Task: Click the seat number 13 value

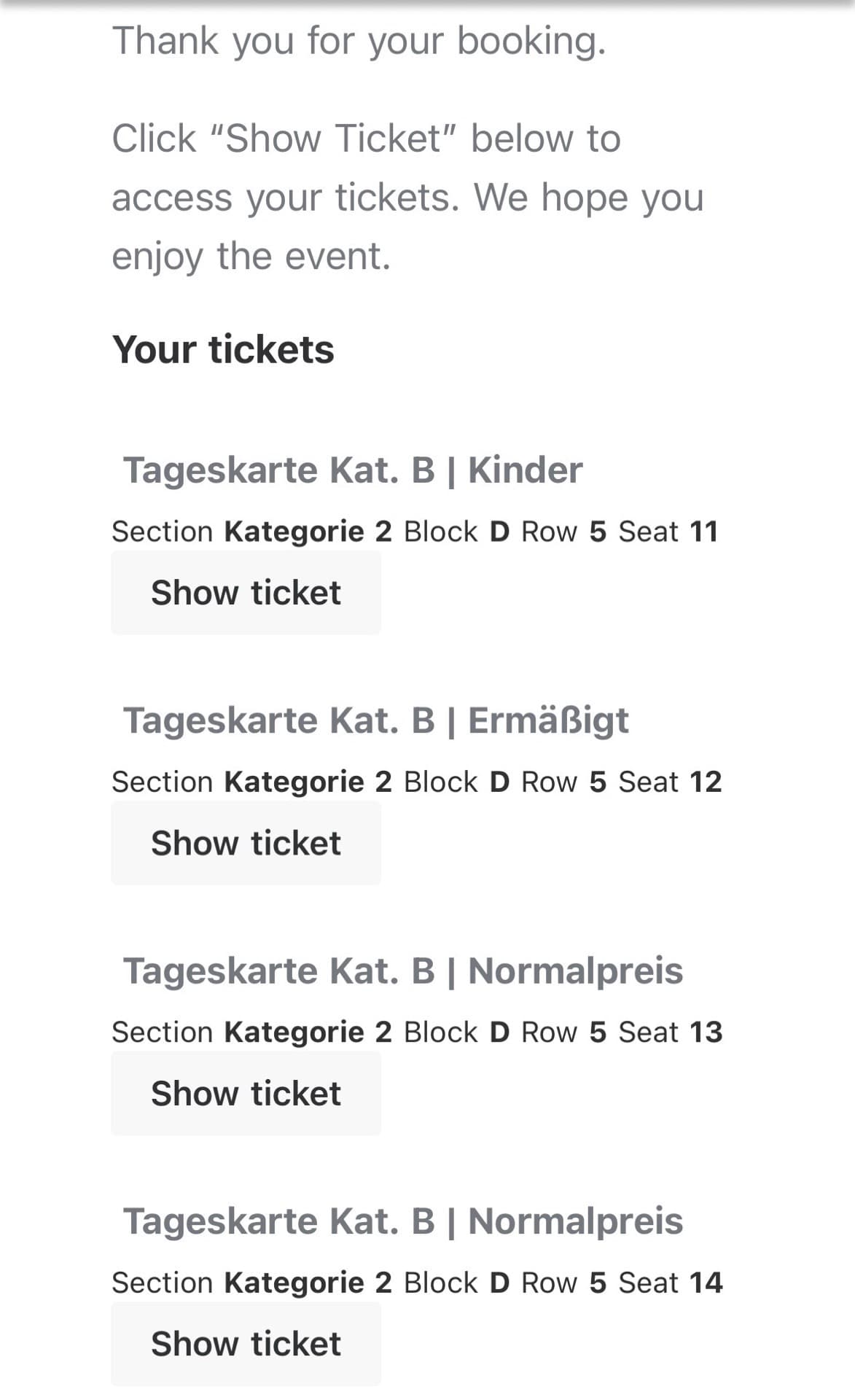Action: point(705,1032)
